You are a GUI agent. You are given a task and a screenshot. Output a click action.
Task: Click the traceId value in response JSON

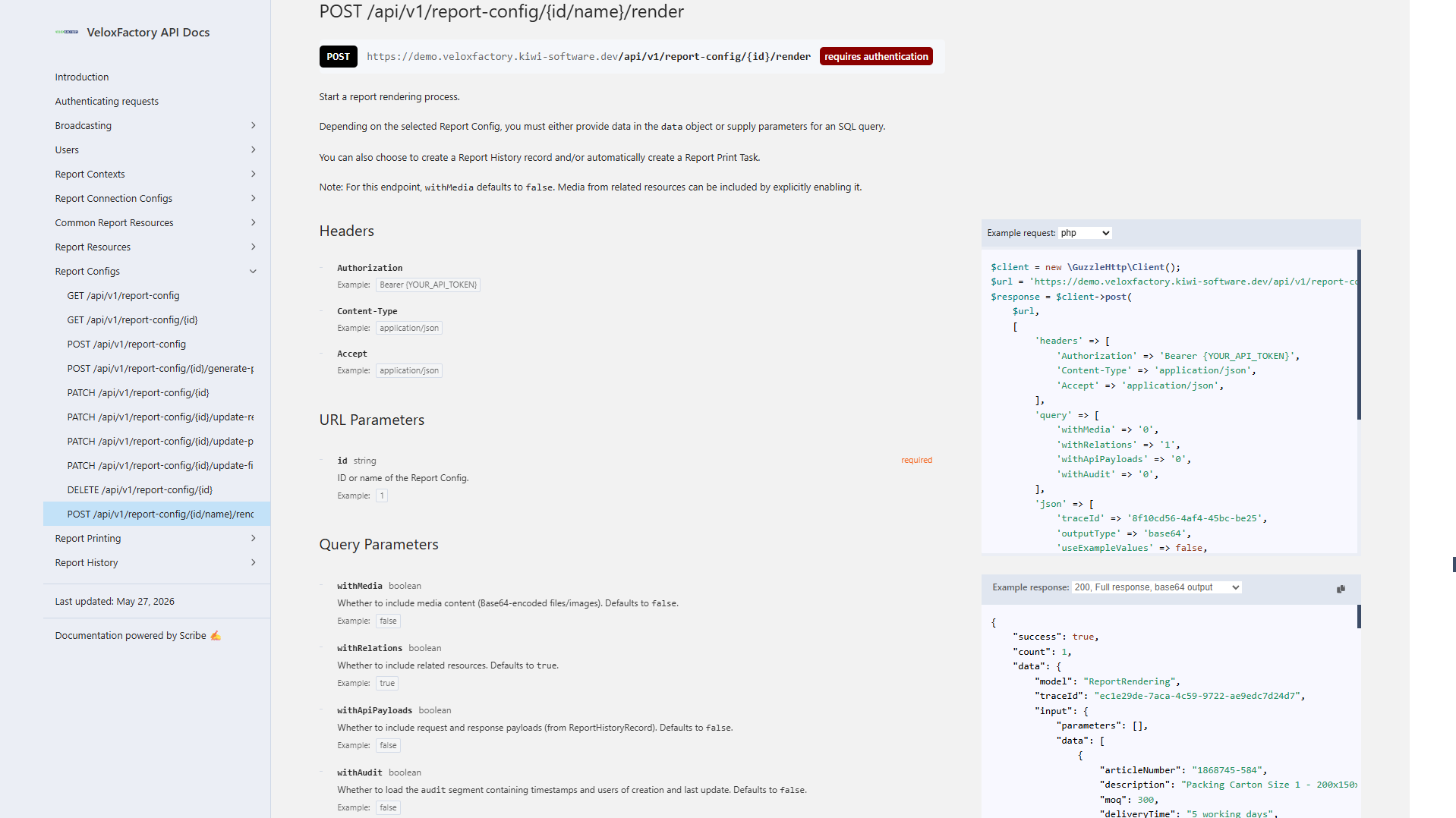1196,696
